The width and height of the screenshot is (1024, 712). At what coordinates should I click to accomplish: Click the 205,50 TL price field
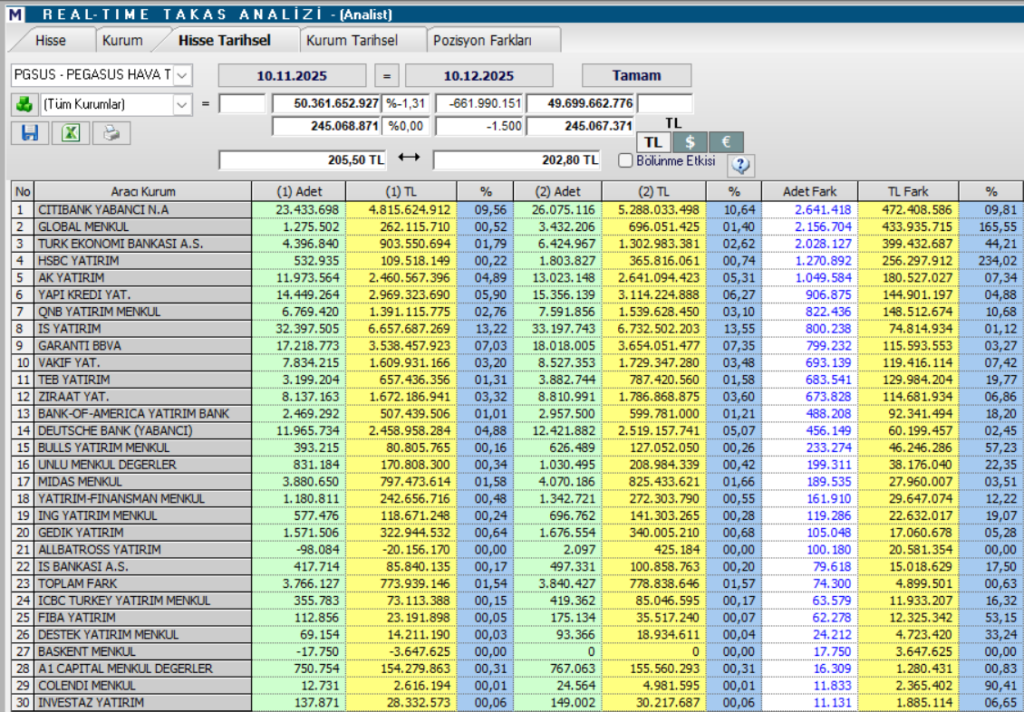point(300,160)
